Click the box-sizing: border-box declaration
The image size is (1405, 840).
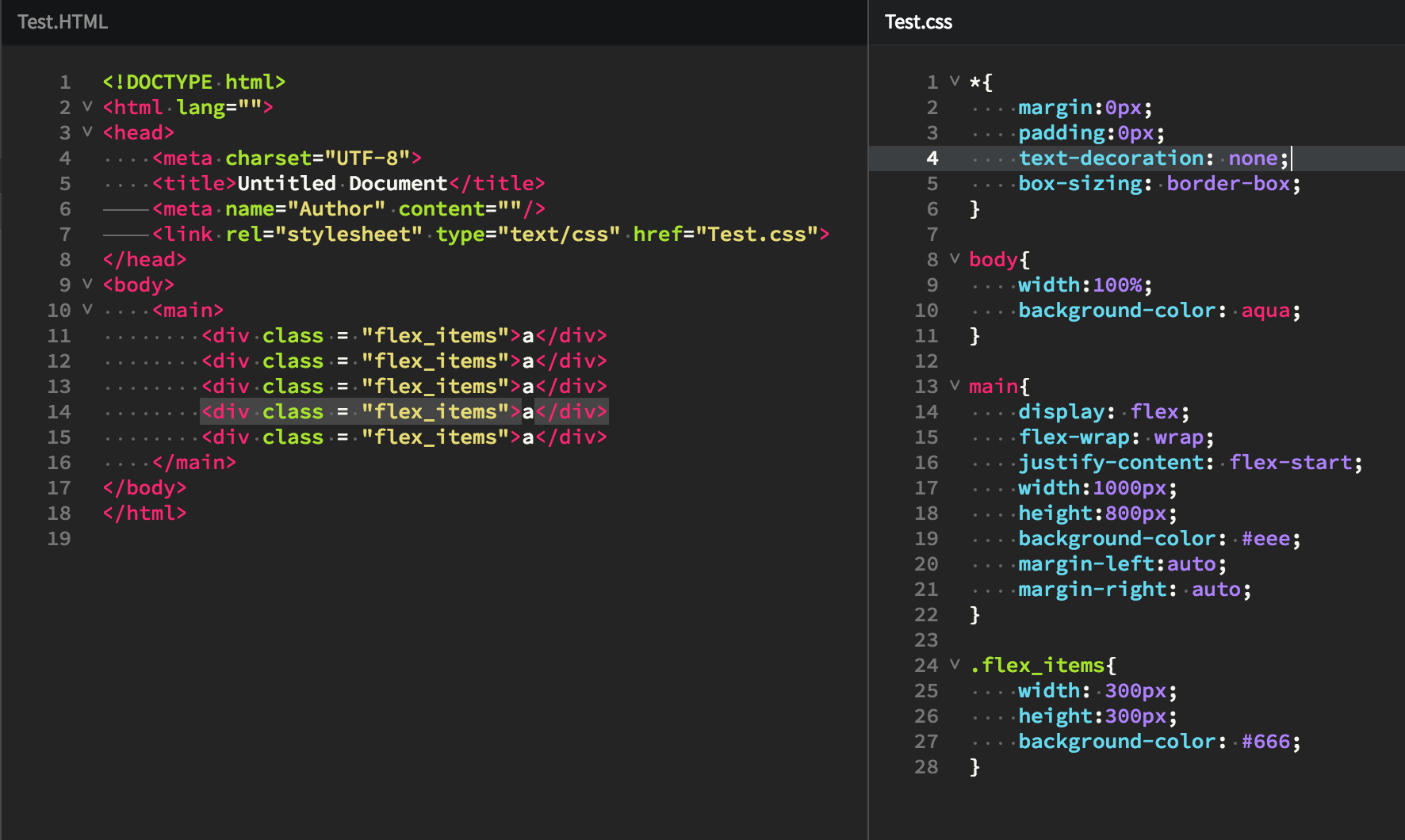coord(1159,183)
